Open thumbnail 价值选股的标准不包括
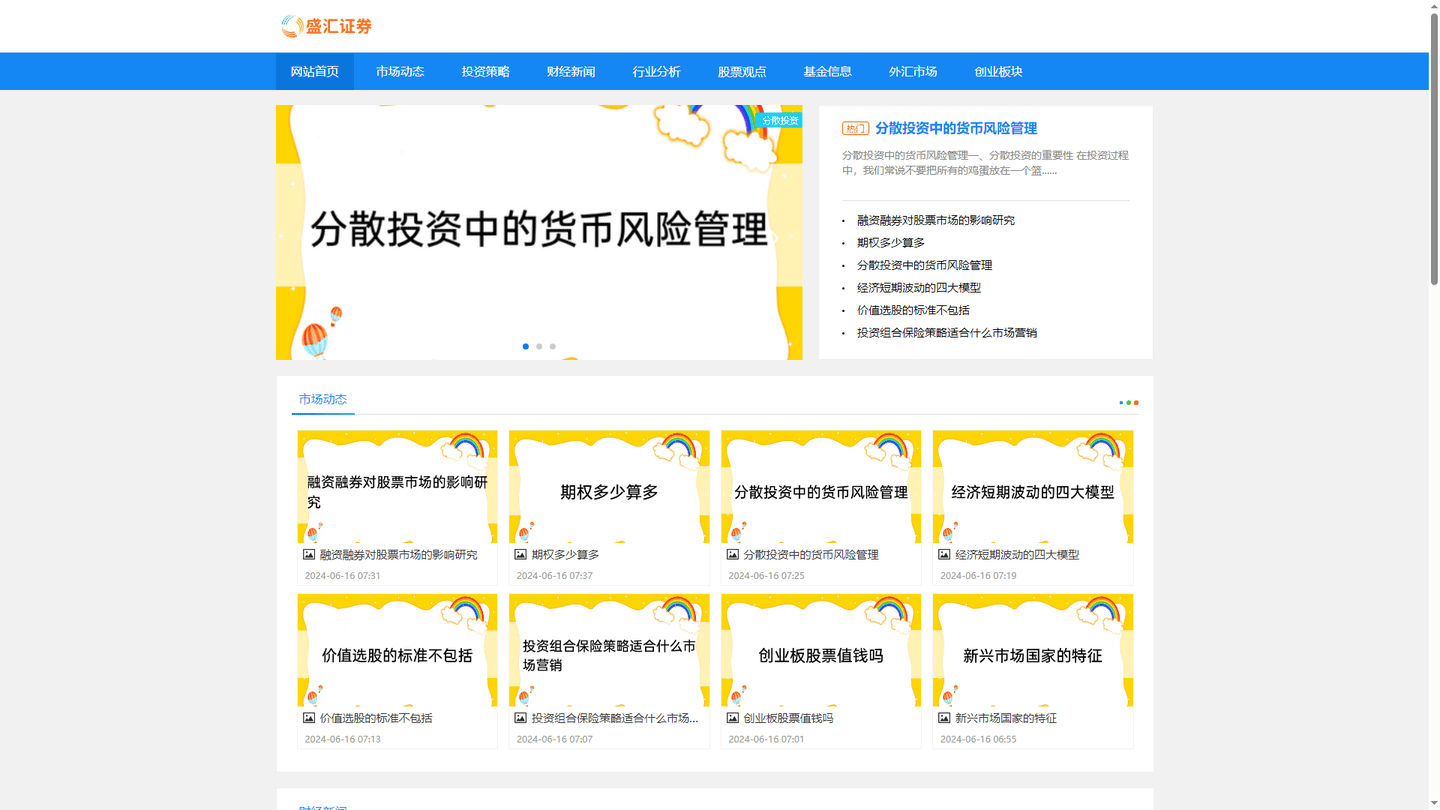The height and width of the screenshot is (810, 1440). pyautogui.click(x=397, y=651)
